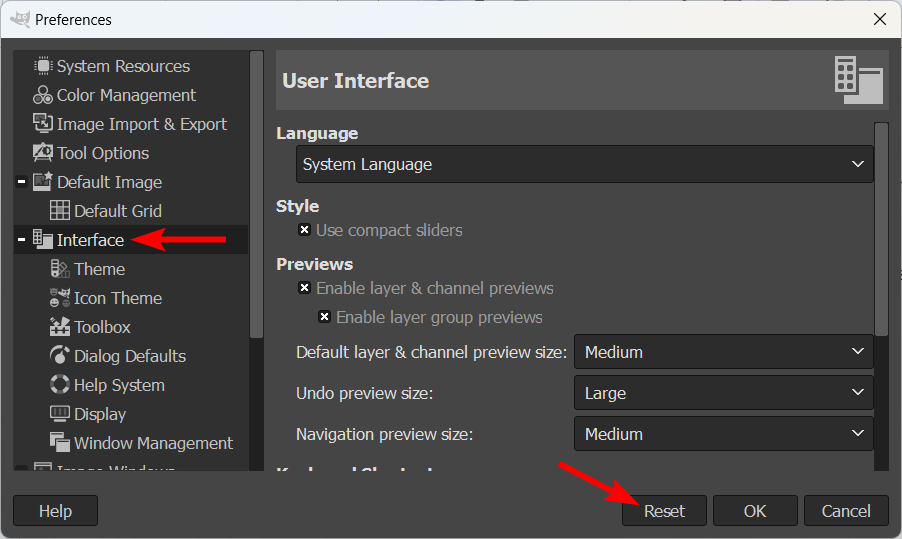Click the Color Management icon
The width and height of the screenshot is (902, 539).
pyautogui.click(x=42, y=95)
